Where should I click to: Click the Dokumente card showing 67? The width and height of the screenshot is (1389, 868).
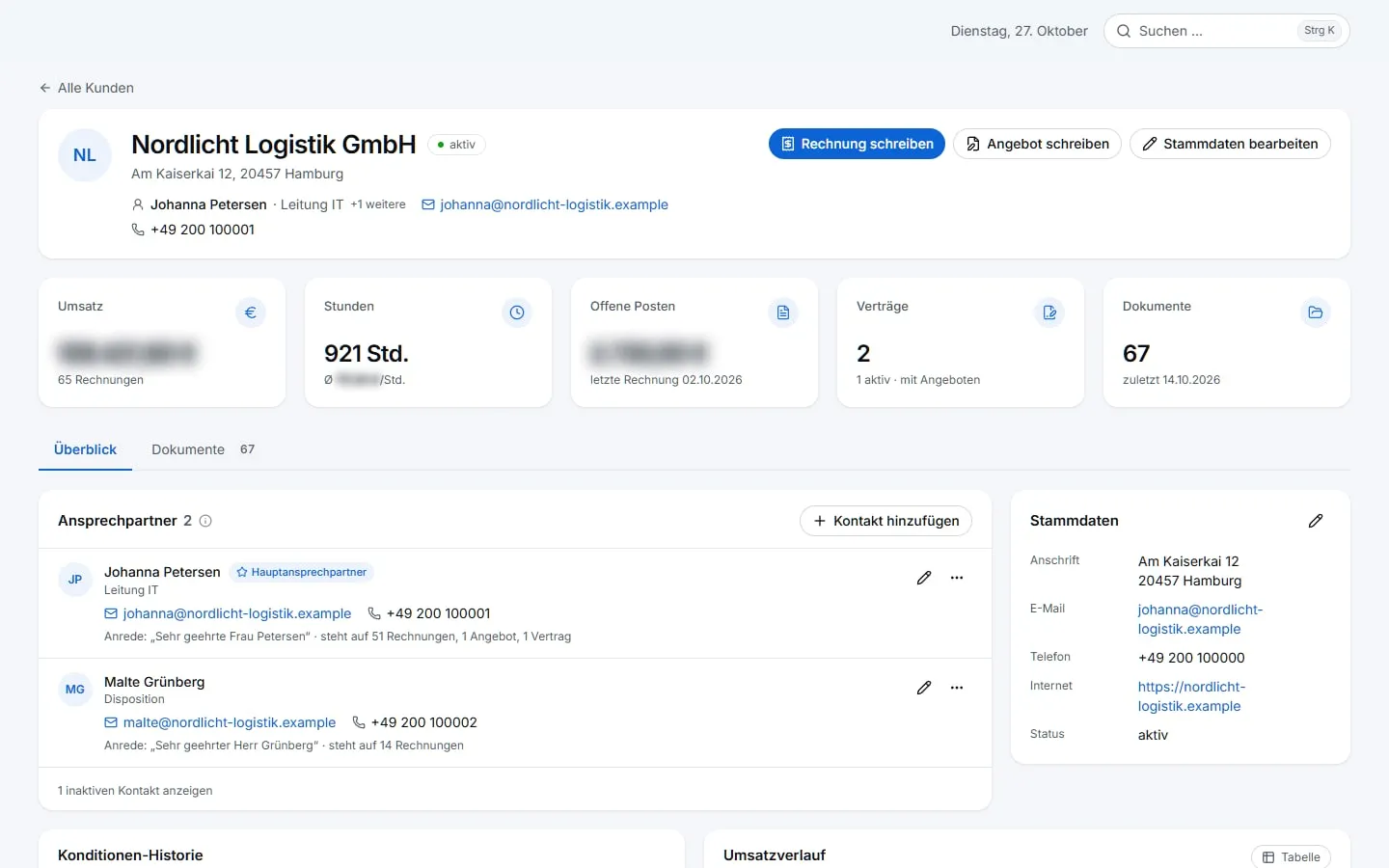1227,342
